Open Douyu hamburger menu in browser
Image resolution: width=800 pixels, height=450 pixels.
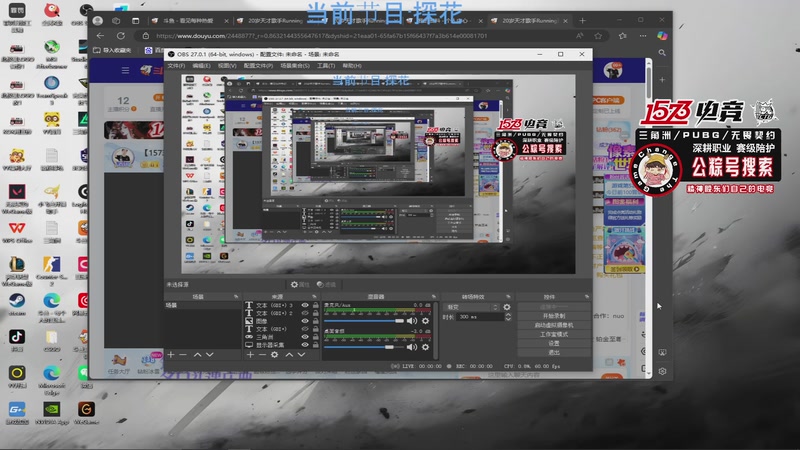(x=125, y=70)
